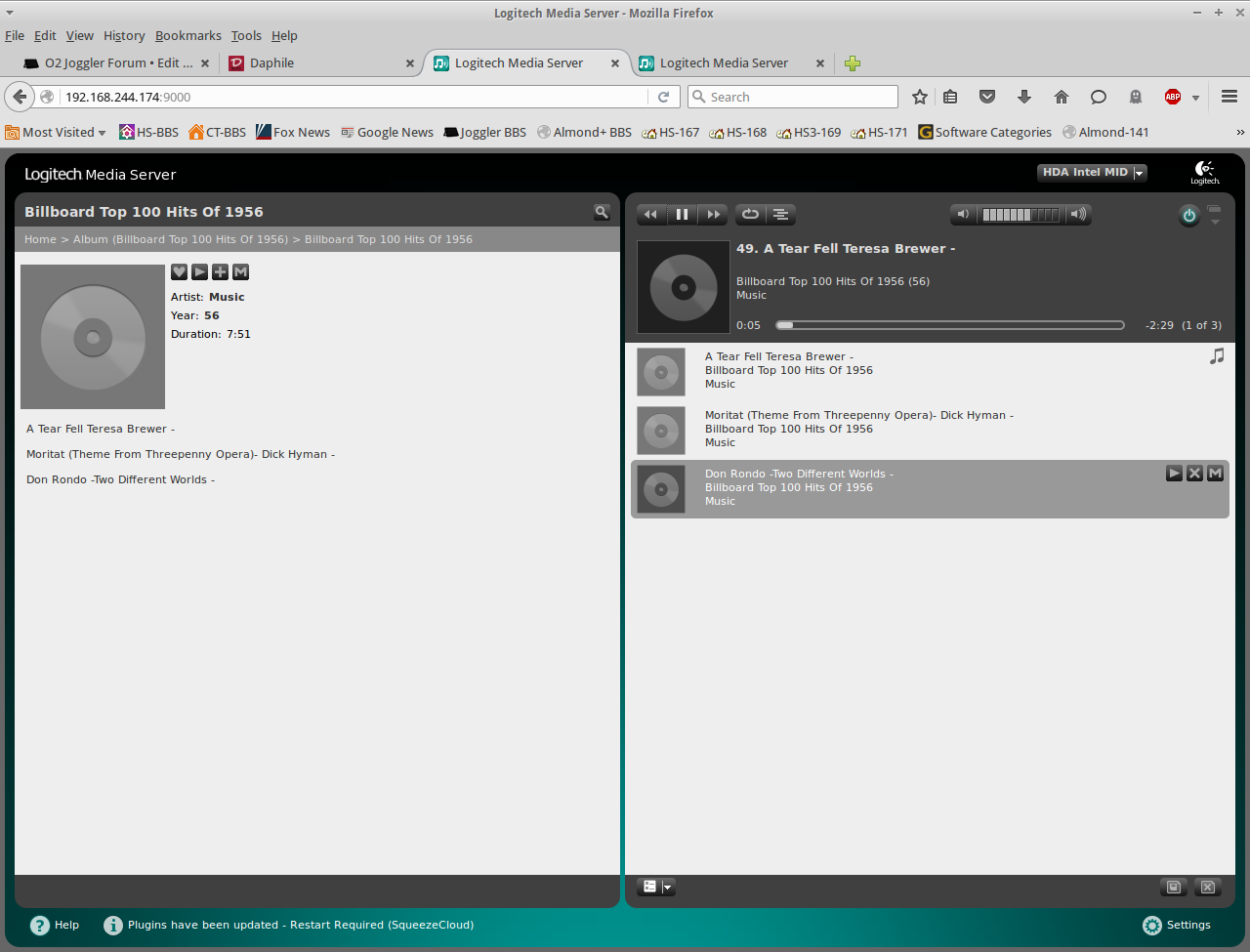Image resolution: width=1250 pixels, height=952 pixels.
Task: Bookmark this page with star icon
Action: [x=919, y=97]
